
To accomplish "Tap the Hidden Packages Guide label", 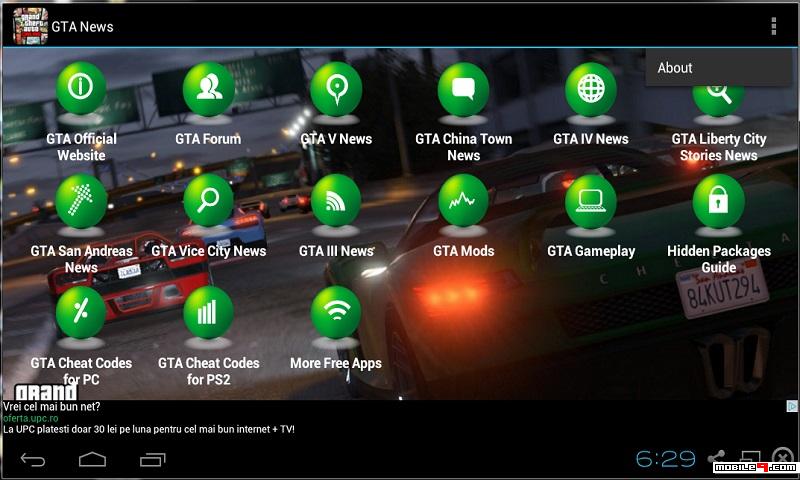I will 718,259.
